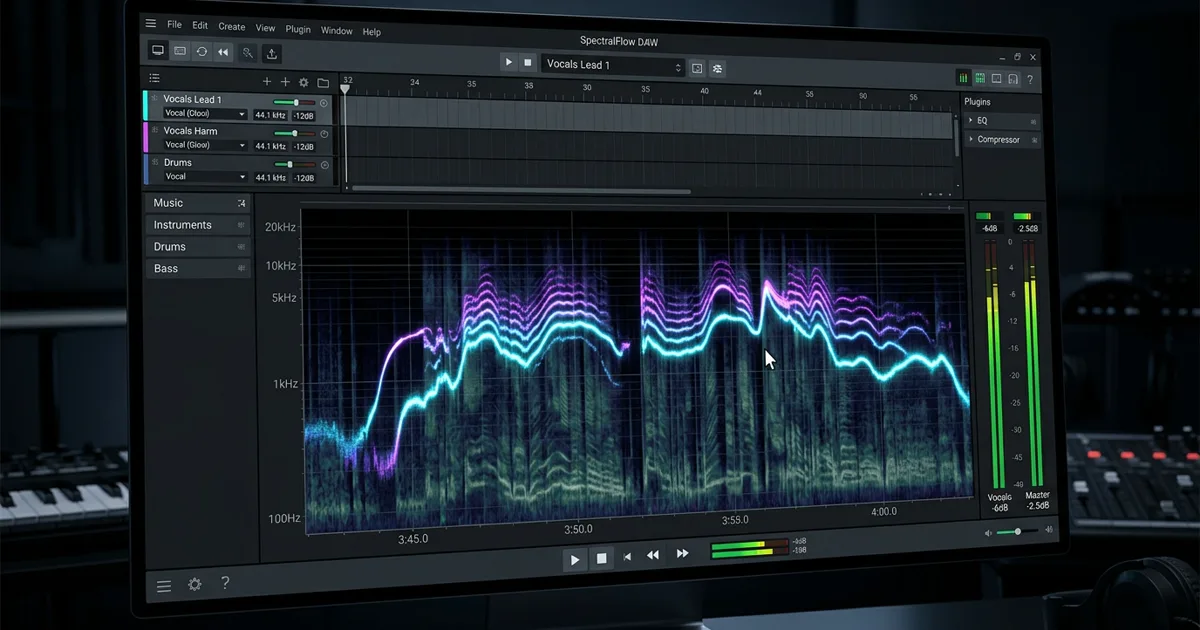
Task: Click the track list icon above tracks
Action: [154, 78]
